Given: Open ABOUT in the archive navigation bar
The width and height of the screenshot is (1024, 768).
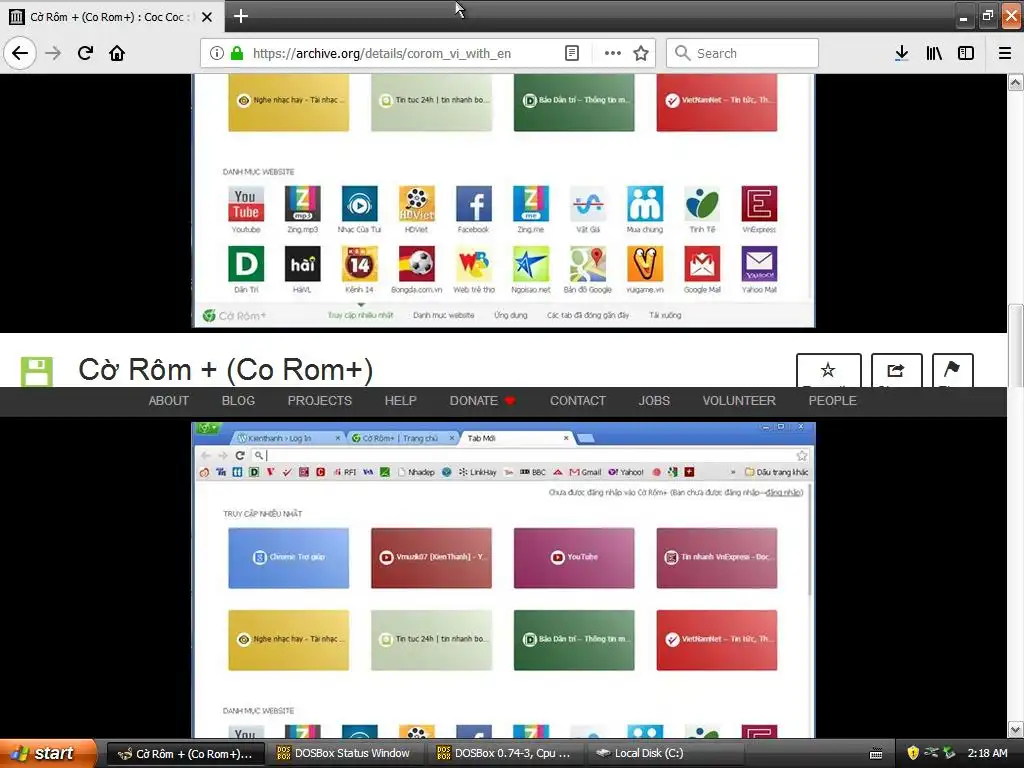Looking at the screenshot, I should tap(168, 400).
